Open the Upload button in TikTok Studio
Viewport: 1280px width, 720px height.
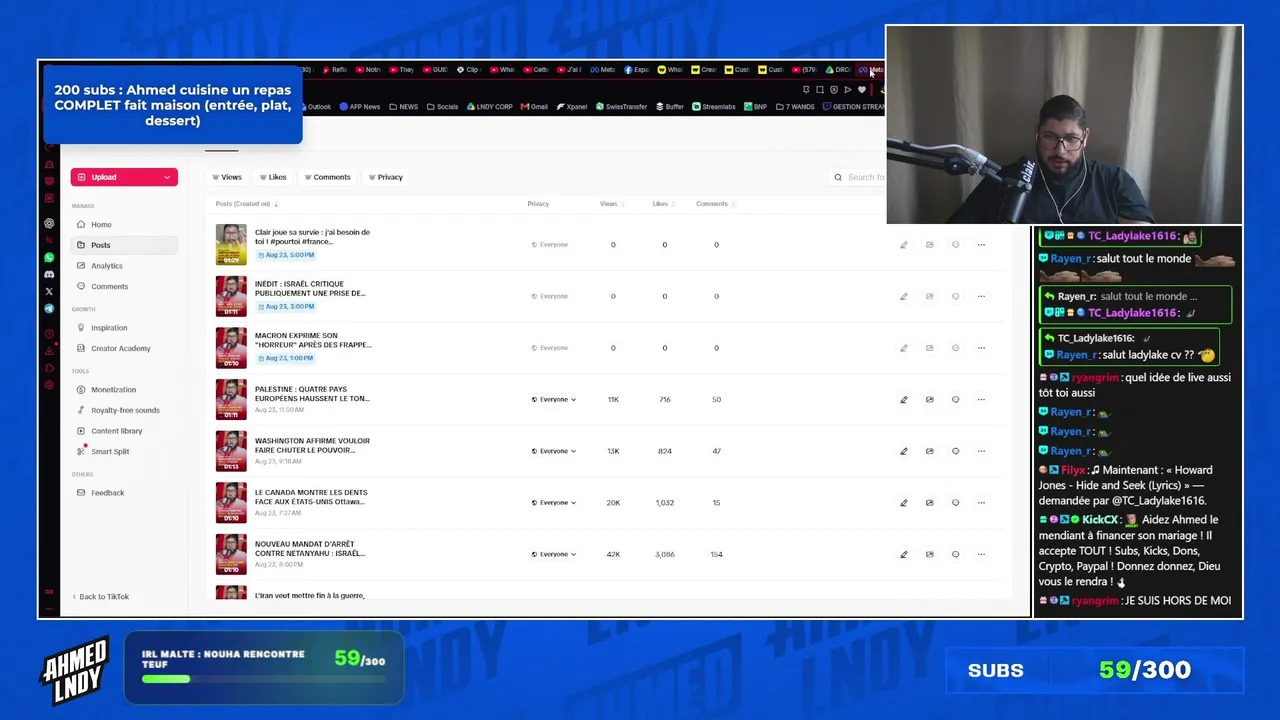[x=124, y=177]
